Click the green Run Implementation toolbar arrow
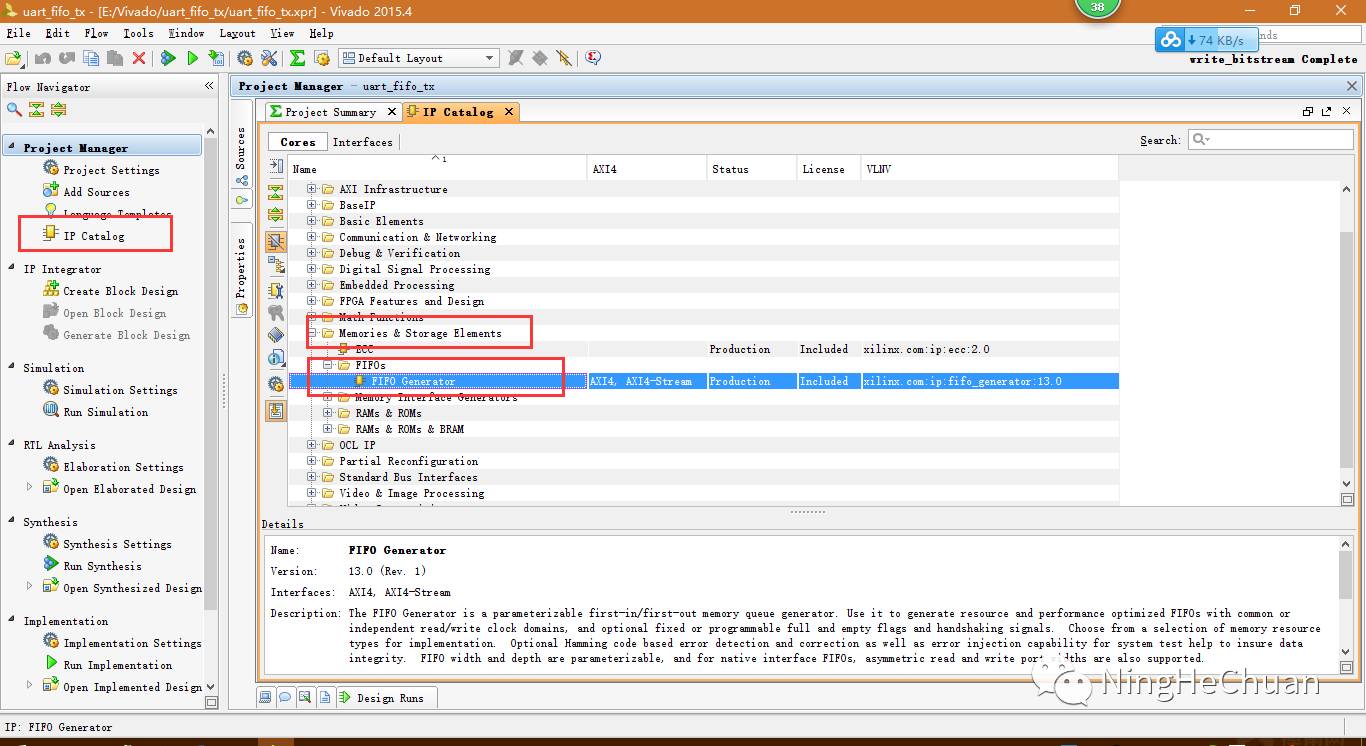The image size is (1366, 746). [193, 59]
